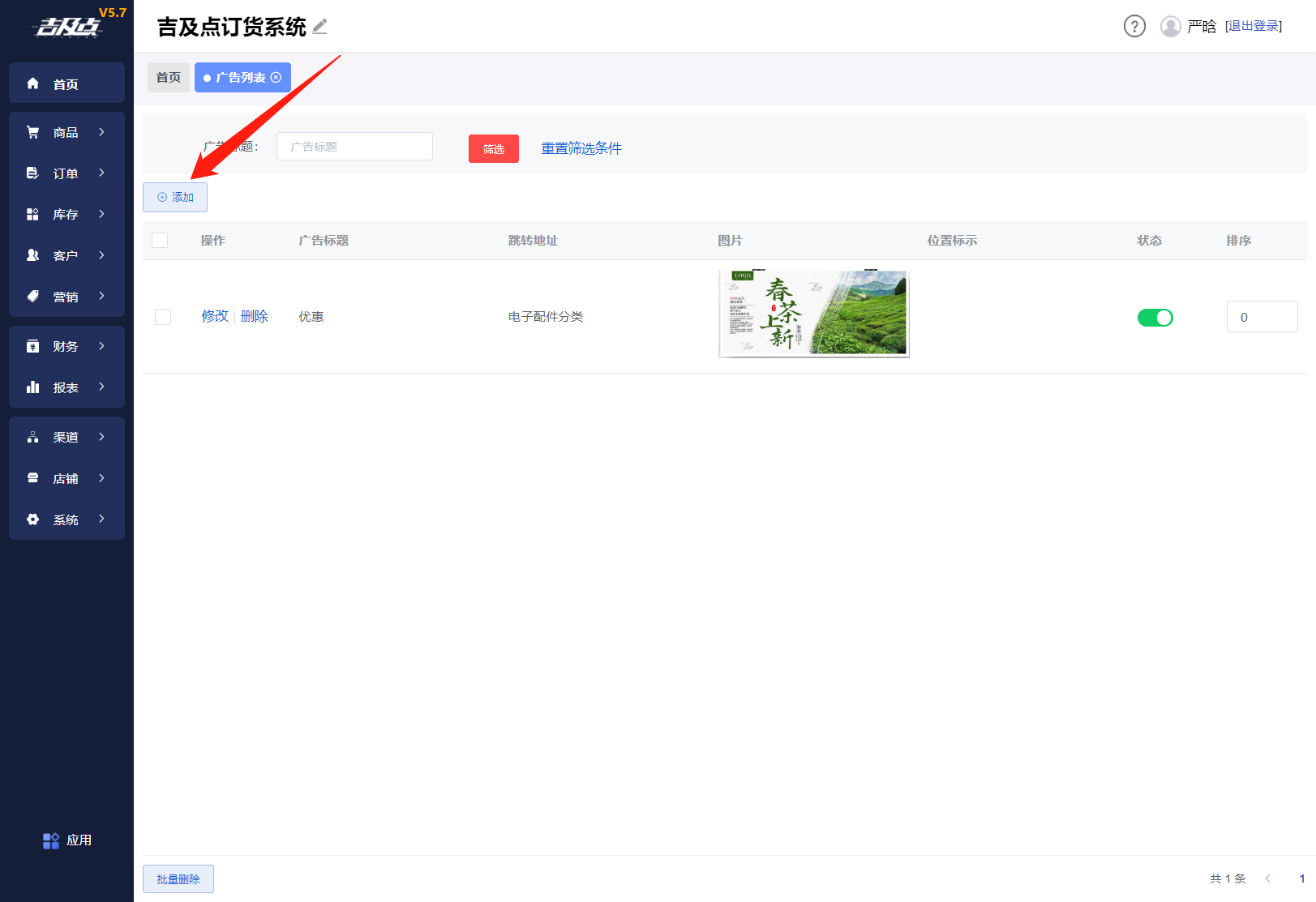Click the pencil edit icon beside system title
The height and width of the screenshot is (902, 1316).
point(320,27)
